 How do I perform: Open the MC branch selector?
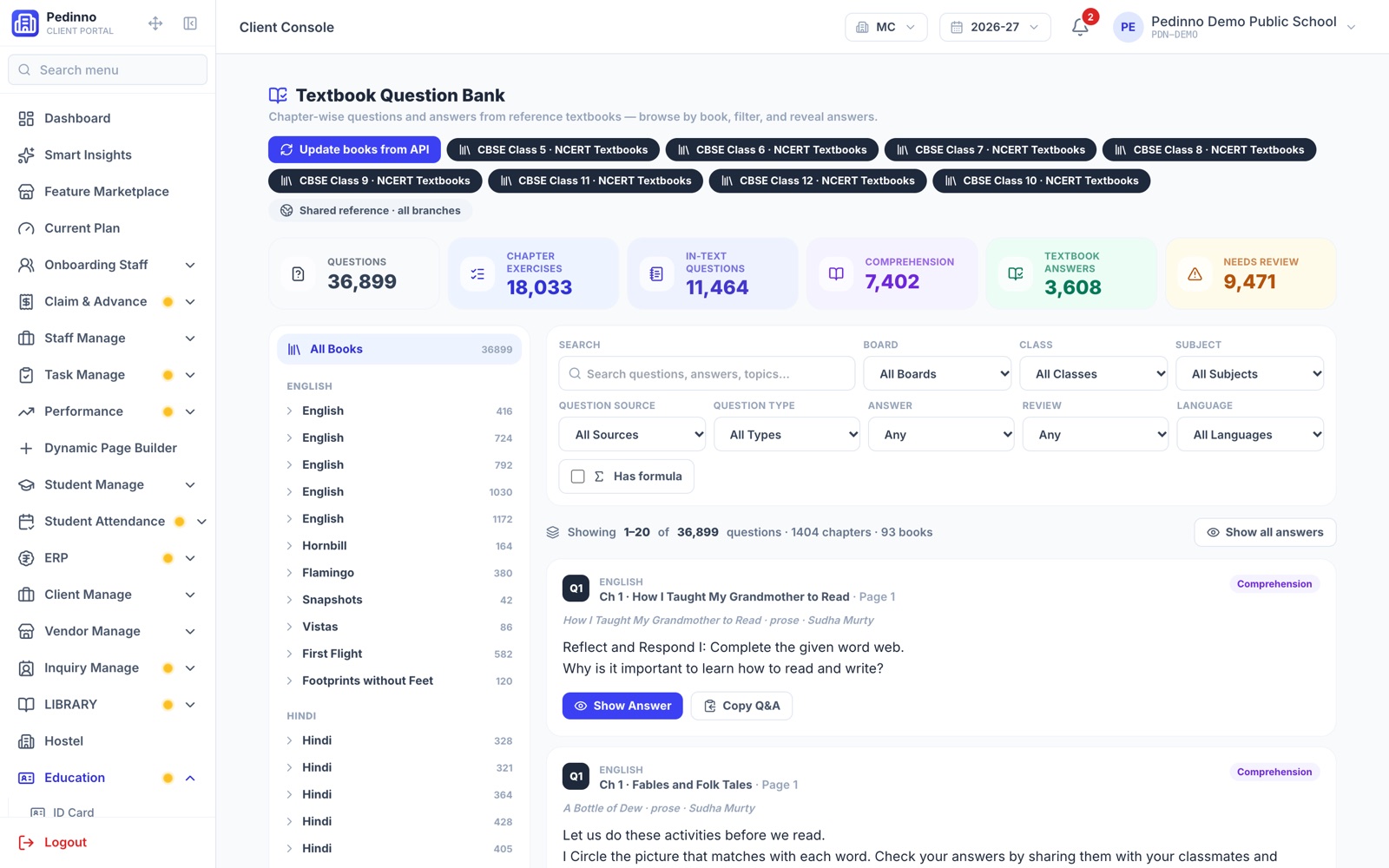885,27
